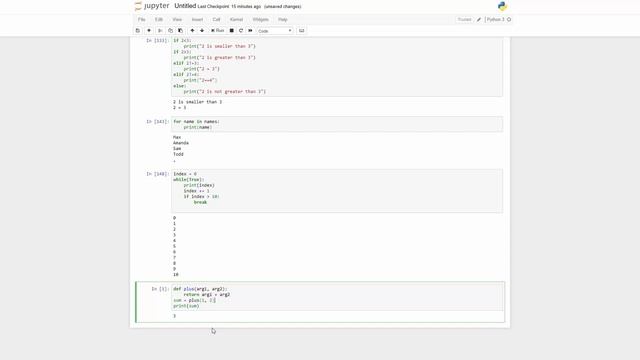Open the Edit menu
Screen dimensions: 640x360
click(159, 20)
